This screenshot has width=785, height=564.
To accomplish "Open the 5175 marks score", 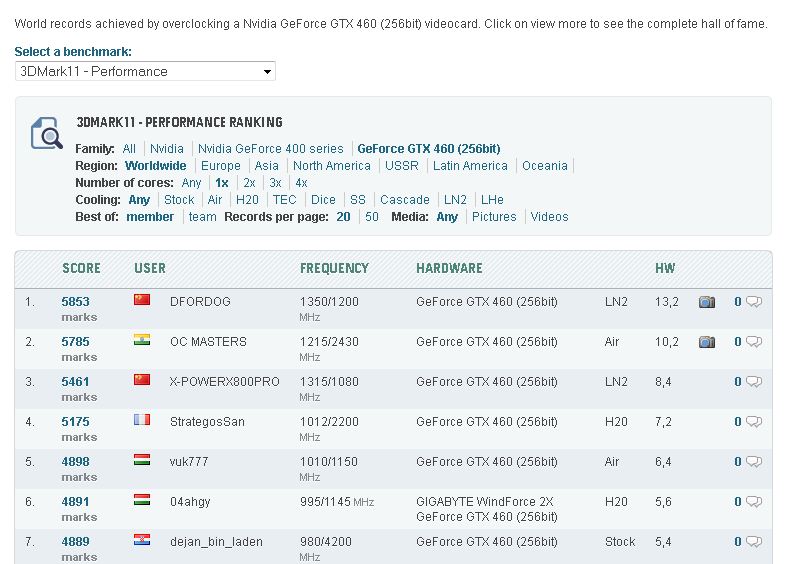I will [75, 422].
